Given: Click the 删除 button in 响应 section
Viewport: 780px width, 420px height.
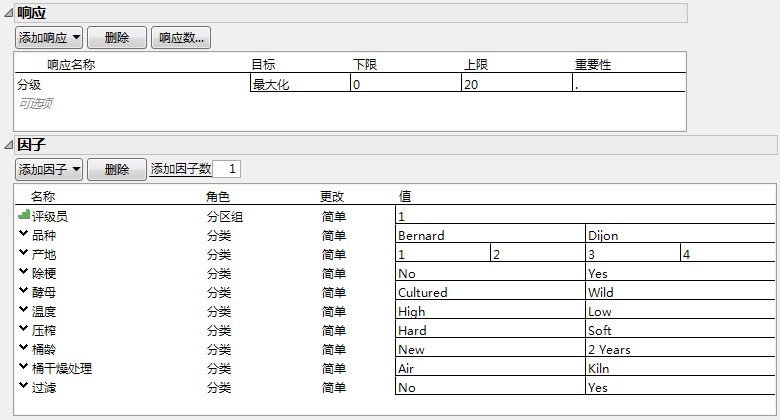Looking at the screenshot, I should coord(116,38).
